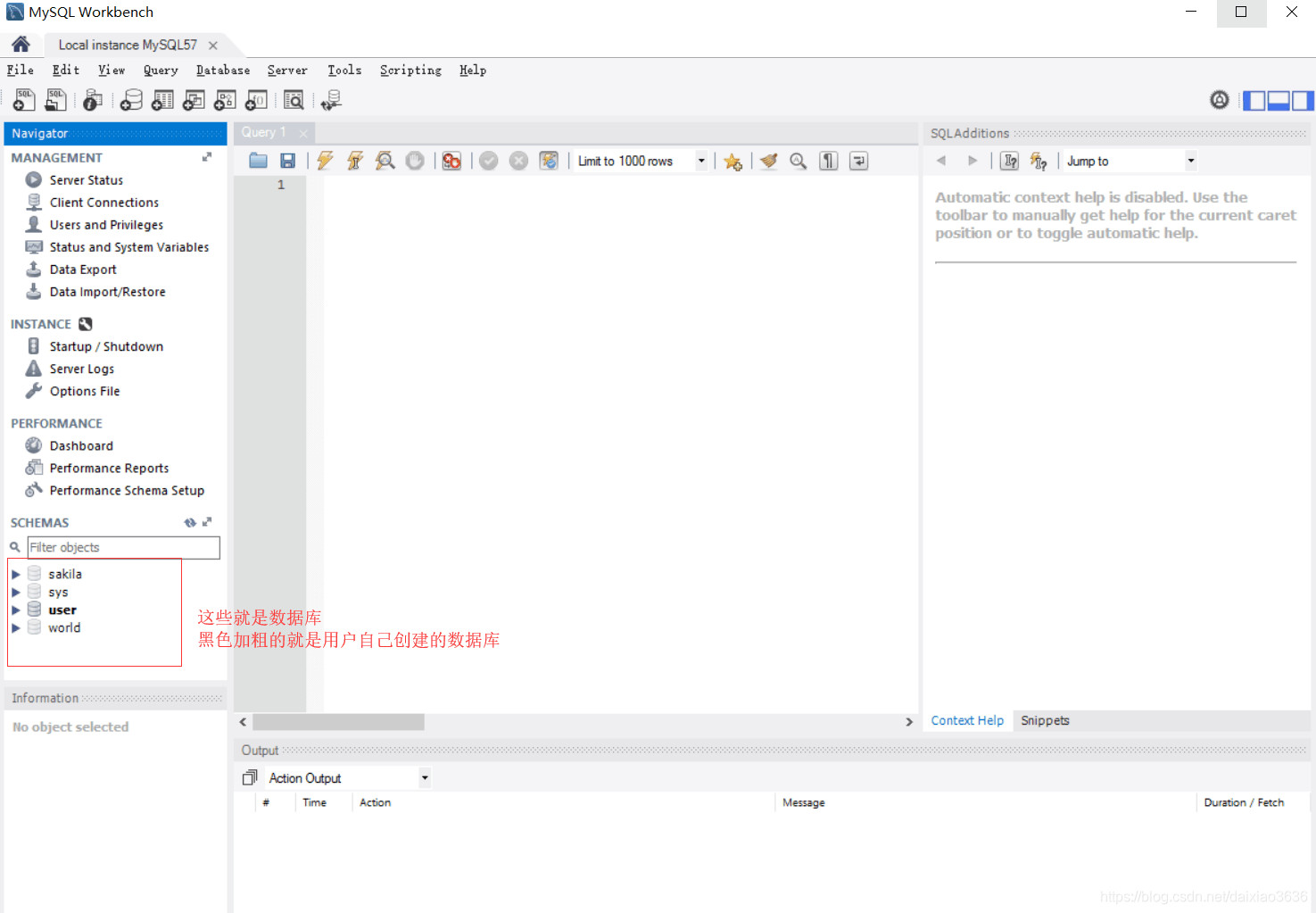Commit transaction checkmark icon
1316x913 pixels.
pyautogui.click(x=488, y=161)
